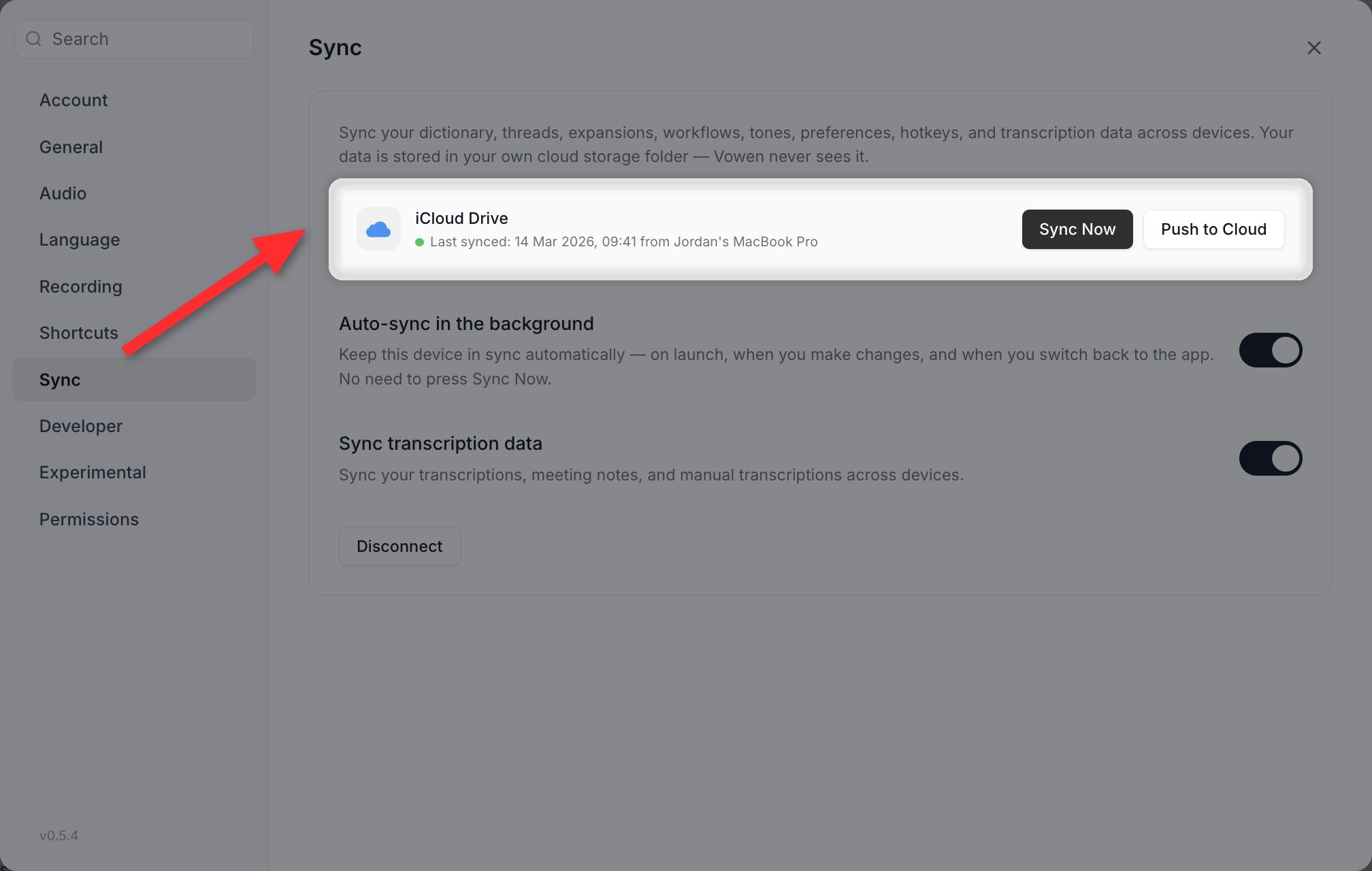
Task: Toggle Auto-sync in the background switch
Action: tap(1270, 350)
